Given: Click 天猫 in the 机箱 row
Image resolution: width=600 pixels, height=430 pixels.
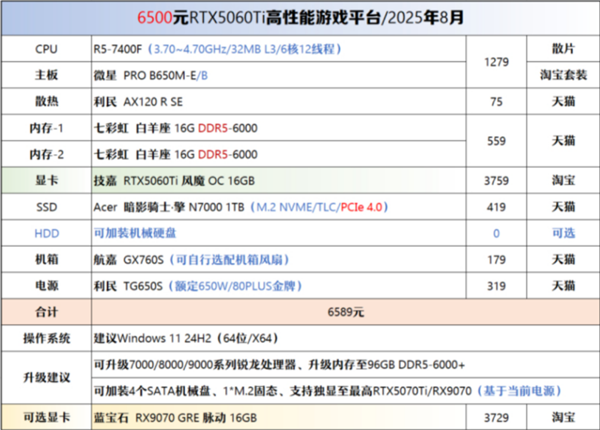Looking at the screenshot, I should (563, 259).
